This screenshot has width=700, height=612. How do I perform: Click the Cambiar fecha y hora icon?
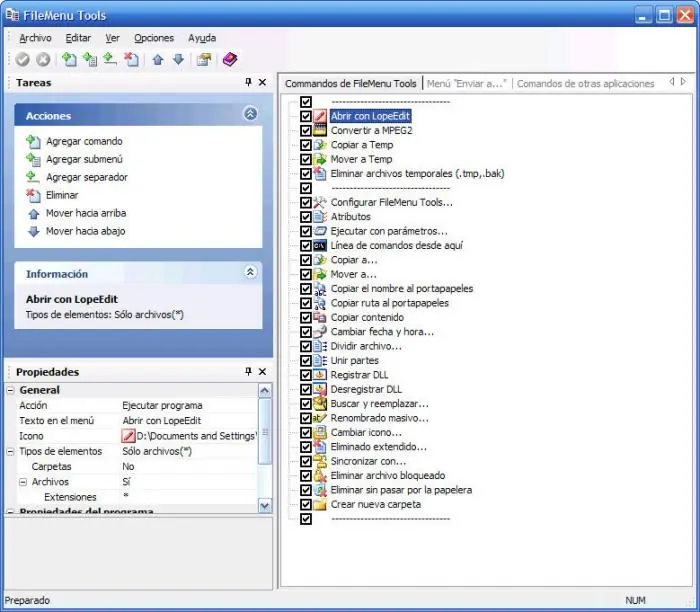pyautogui.click(x=320, y=332)
